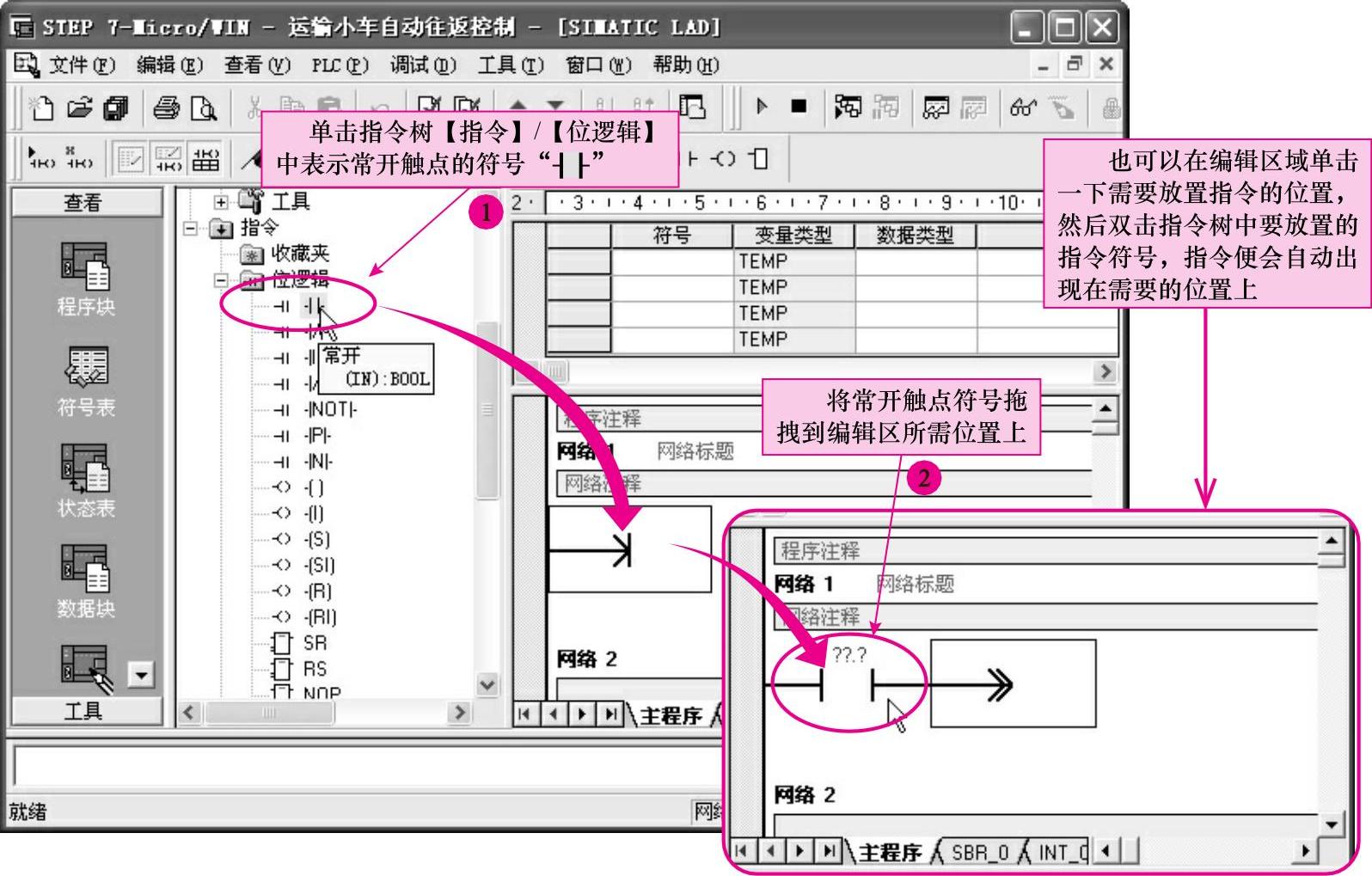Click the Save all icon
This screenshot has height=876, width=1372.
click(116, 107)
